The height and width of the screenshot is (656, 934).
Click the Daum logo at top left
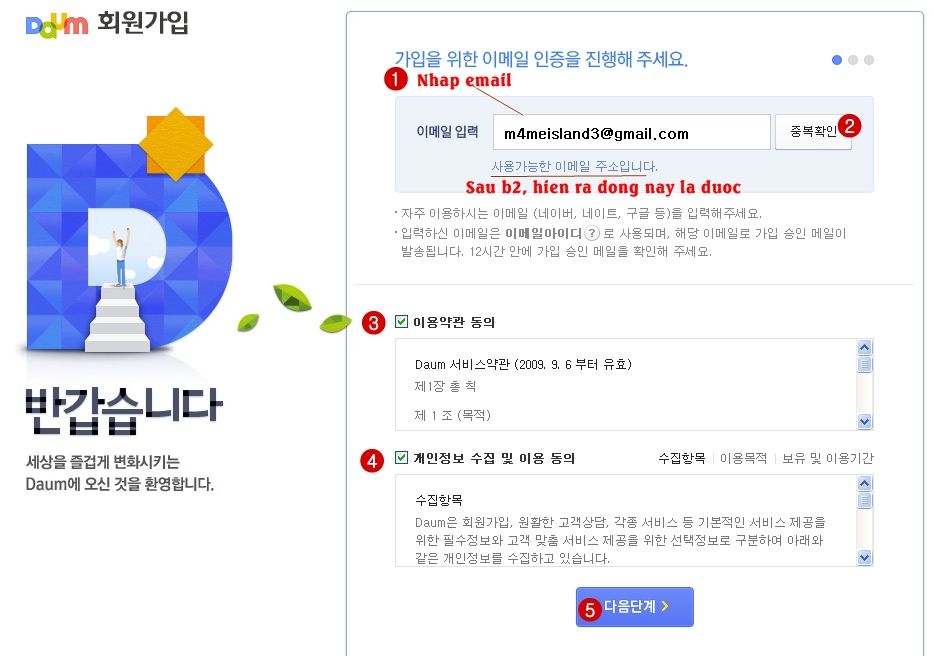[57, 24]
